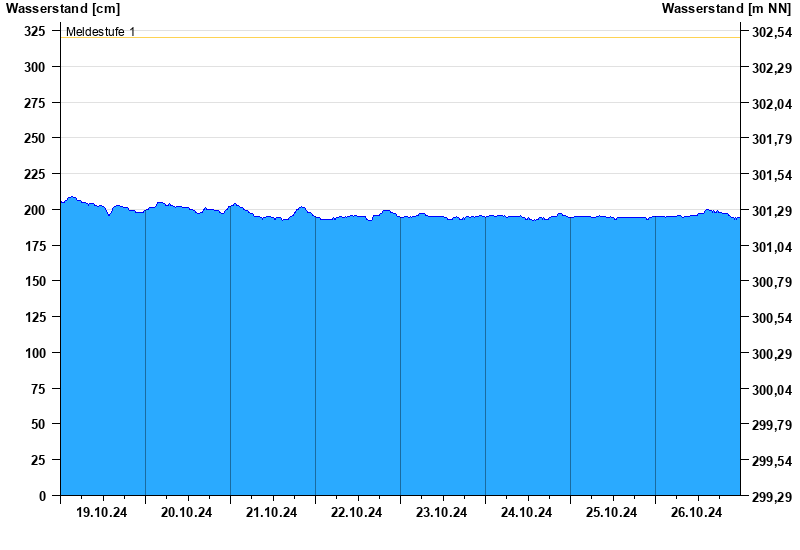Click the 19.10.24 date label
The image size is (800, 550).
(x=102, y=512)
